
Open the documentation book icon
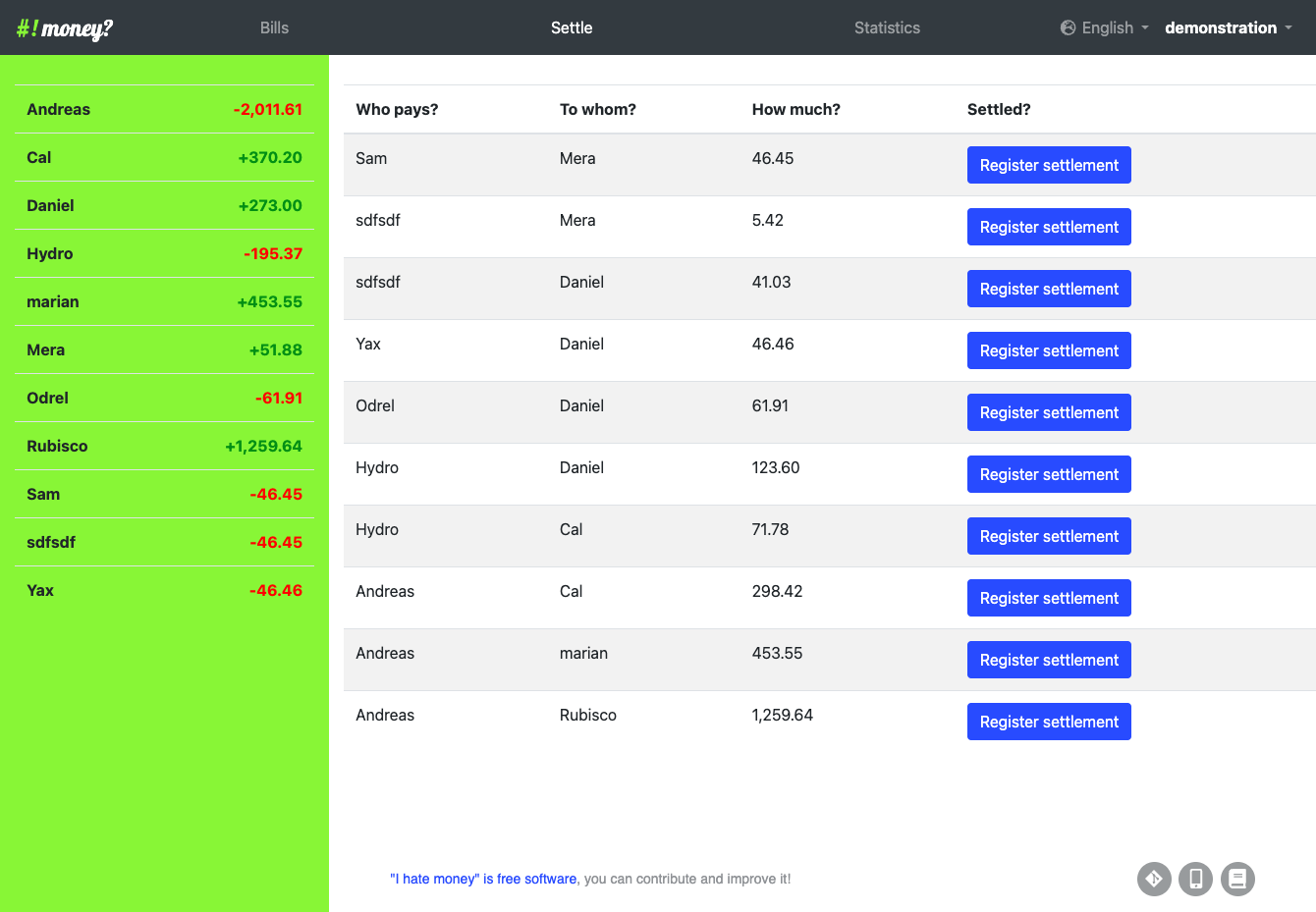click(x=1237, y=879)
